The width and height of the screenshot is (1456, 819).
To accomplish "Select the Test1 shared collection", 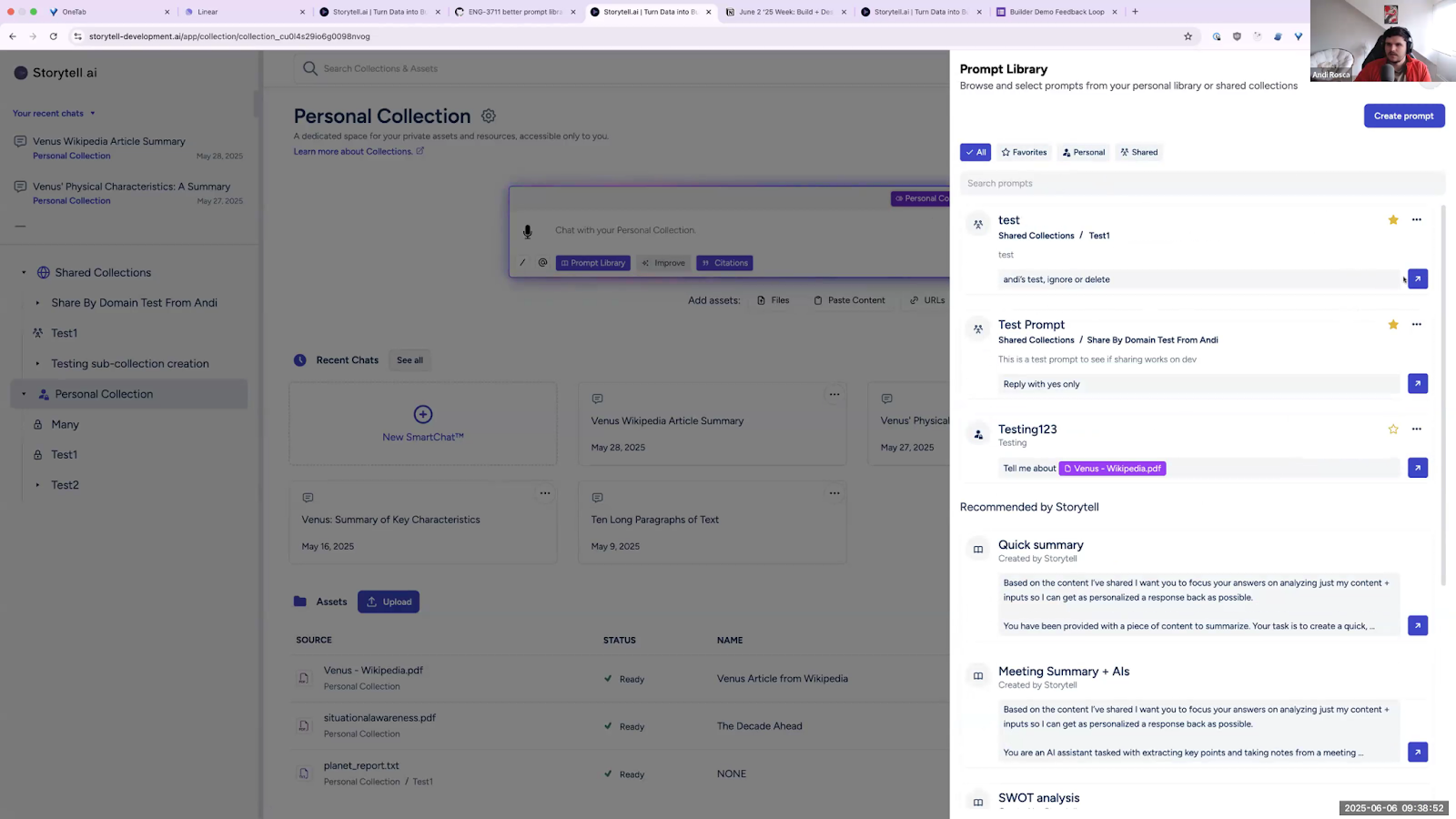I will tap(64, 333).
